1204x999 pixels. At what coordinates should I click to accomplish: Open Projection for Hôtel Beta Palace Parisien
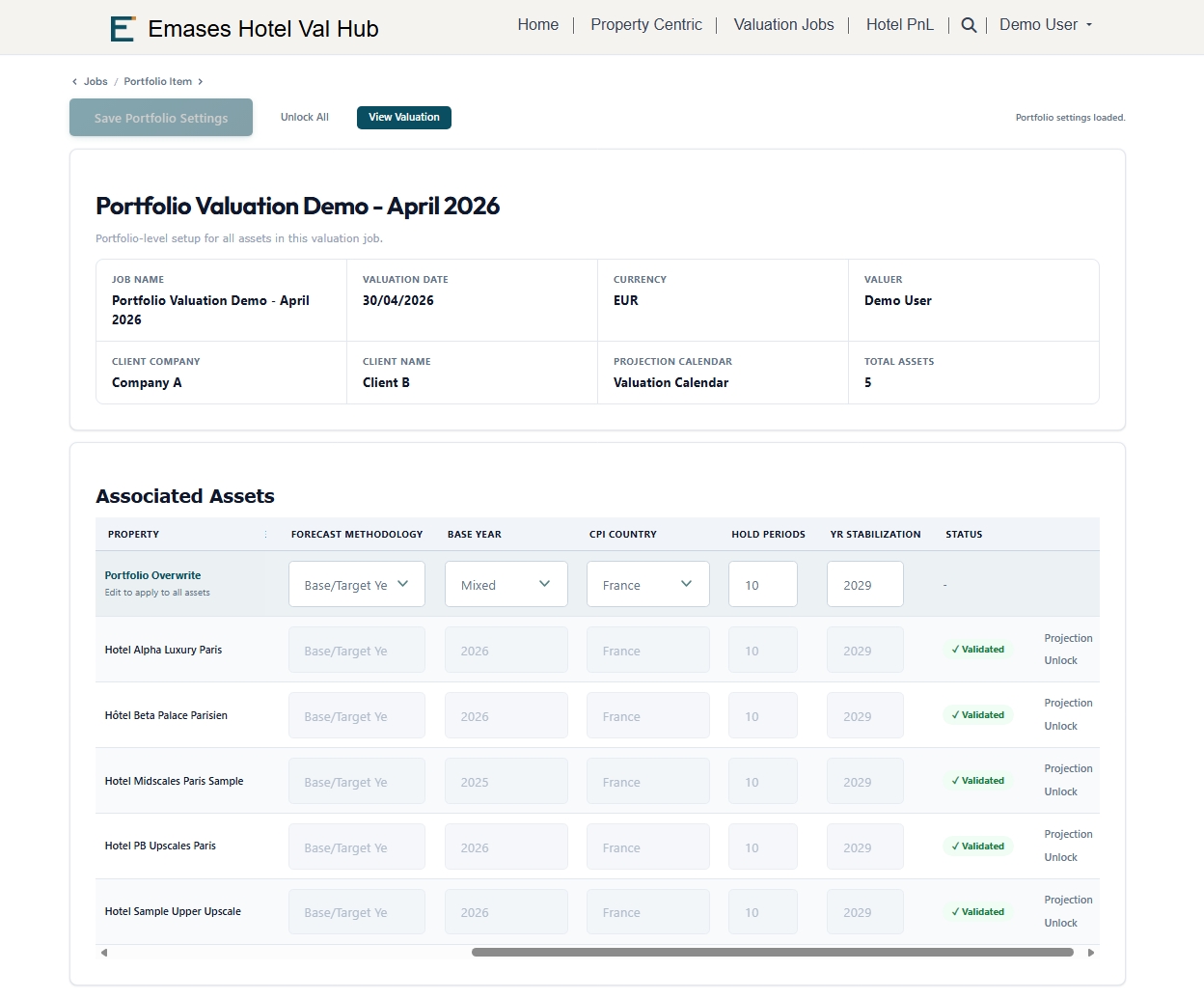point(1068,704)
